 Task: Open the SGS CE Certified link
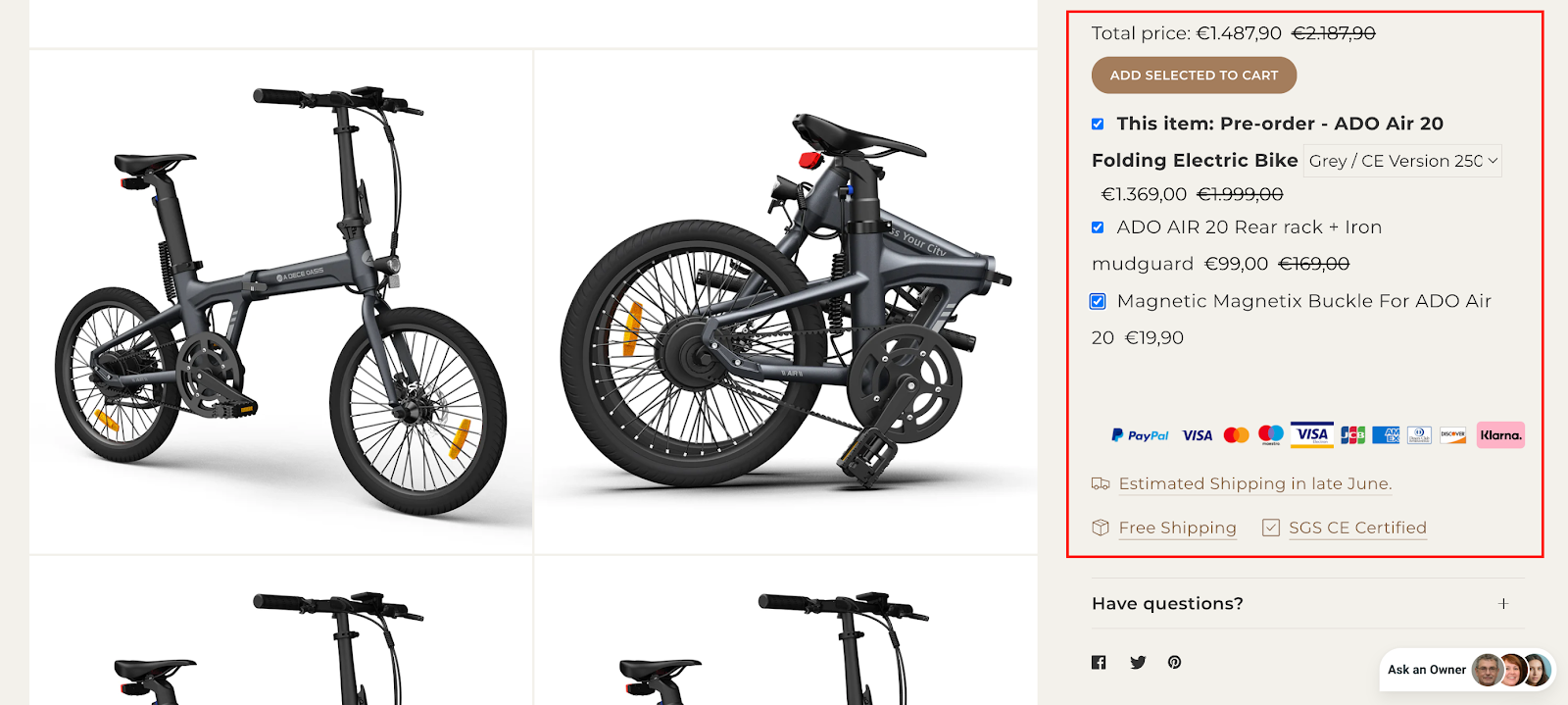(x=1358, y=528)
